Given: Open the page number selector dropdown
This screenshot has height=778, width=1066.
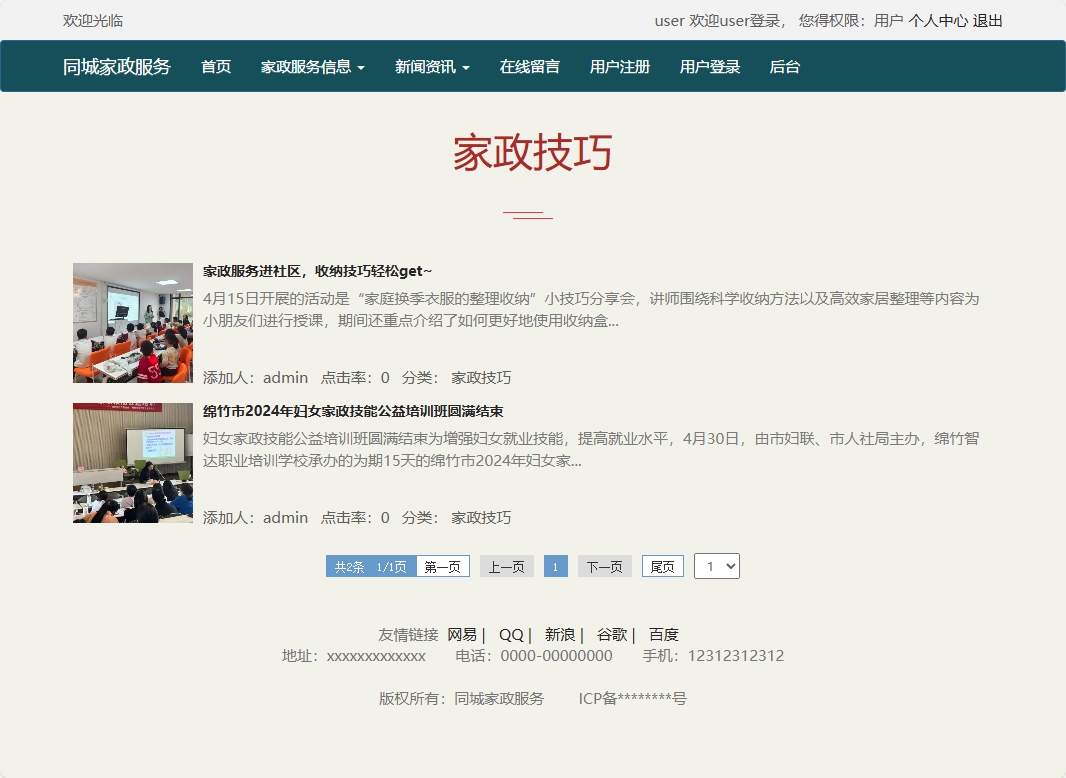Looking at the screenshot, I should [717, 565].
